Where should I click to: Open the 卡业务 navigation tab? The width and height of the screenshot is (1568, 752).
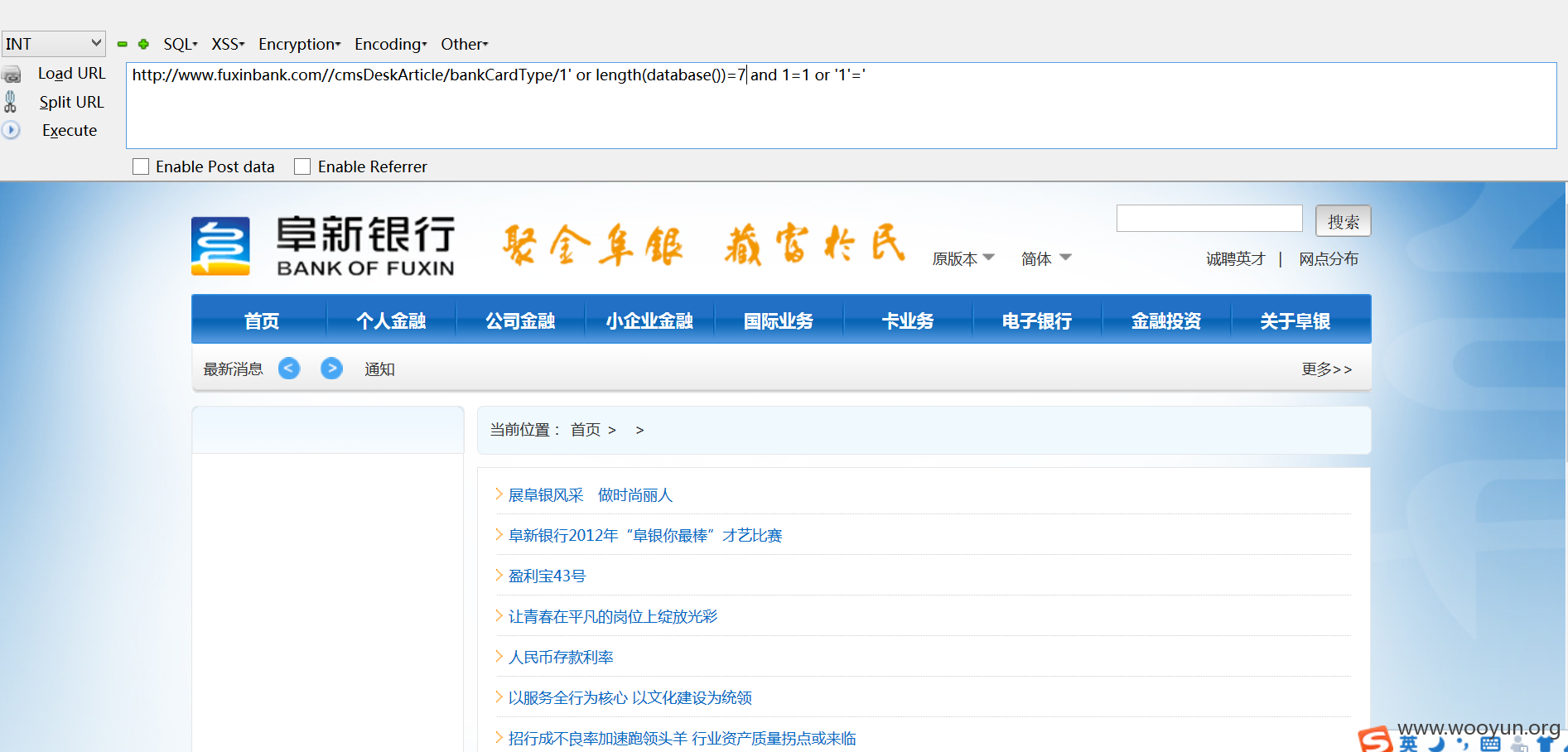[908, 320]
